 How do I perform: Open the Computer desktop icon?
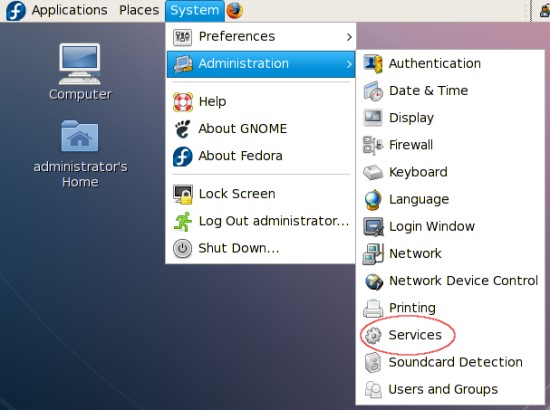coord(80,71)
